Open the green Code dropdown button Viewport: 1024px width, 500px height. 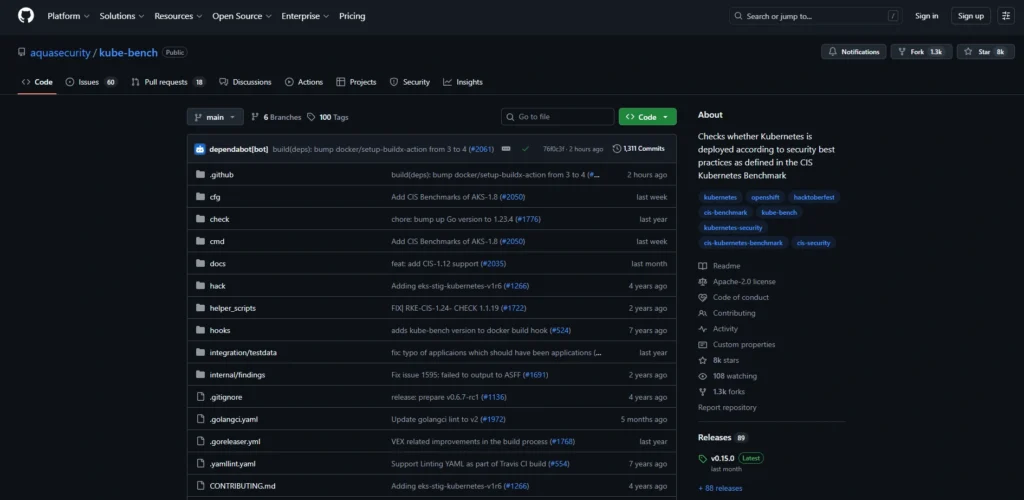647,117
